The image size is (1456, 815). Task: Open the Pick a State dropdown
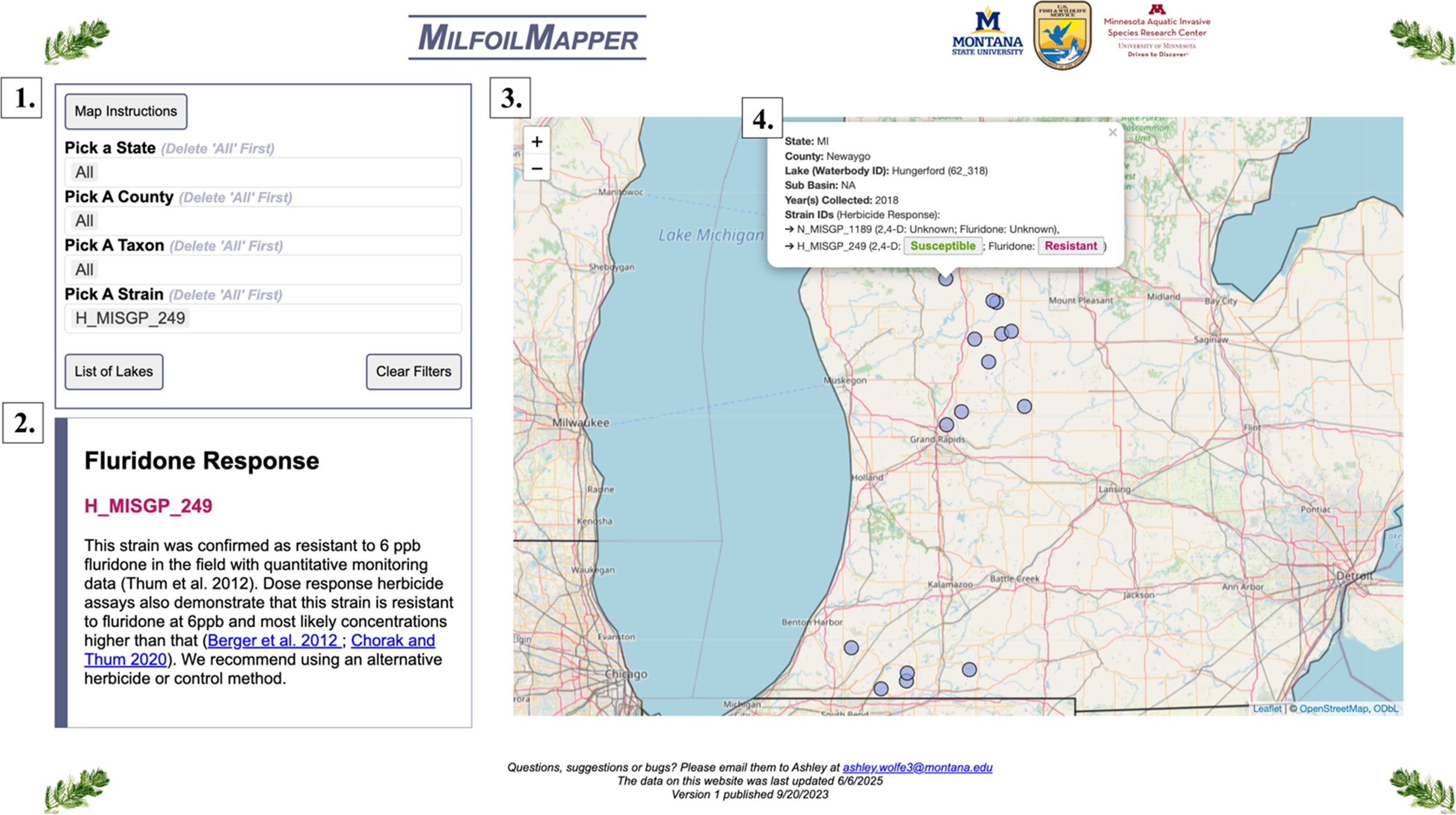(263, 173)
